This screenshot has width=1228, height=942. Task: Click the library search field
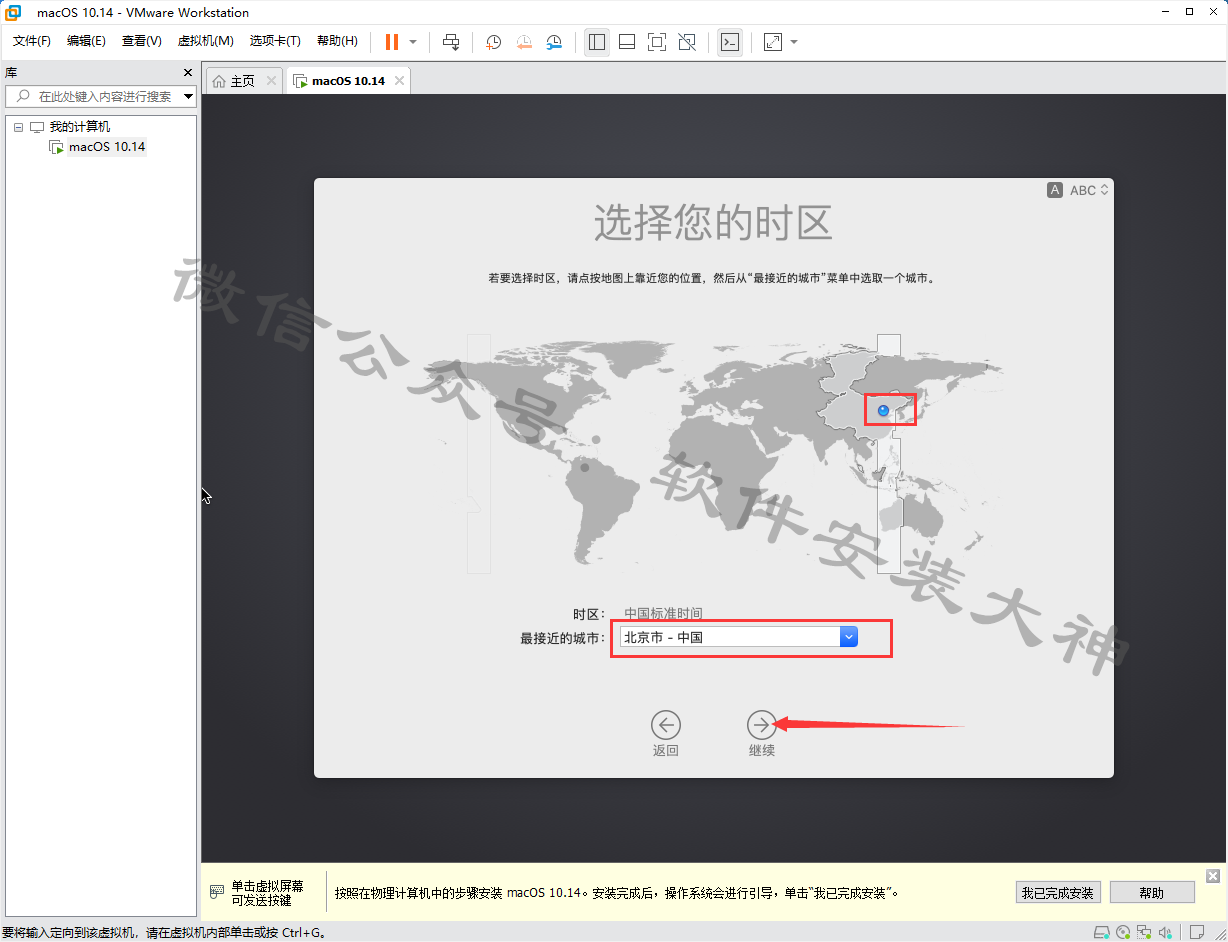point(102,97)
